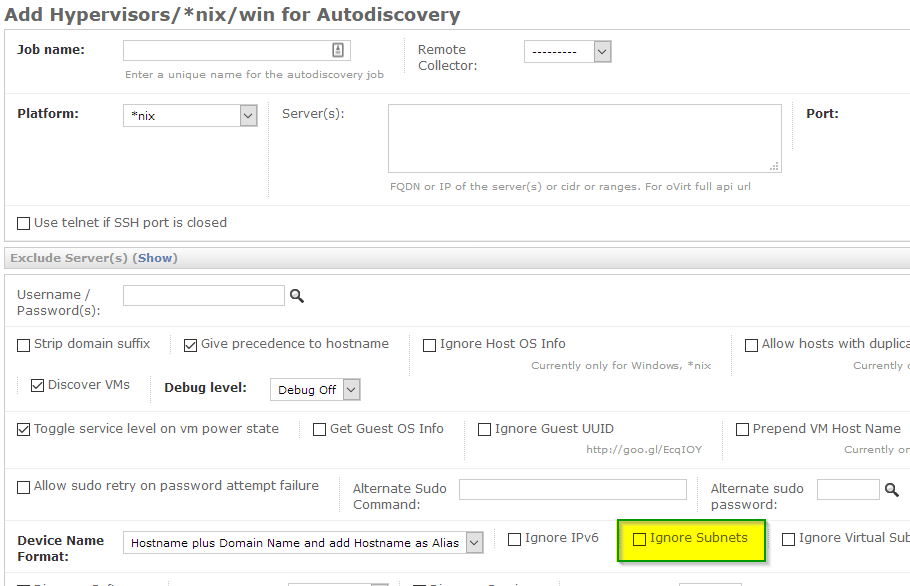910x586 pixels.
Task: Disable Discover VMs
Action: tap(37, 386)
